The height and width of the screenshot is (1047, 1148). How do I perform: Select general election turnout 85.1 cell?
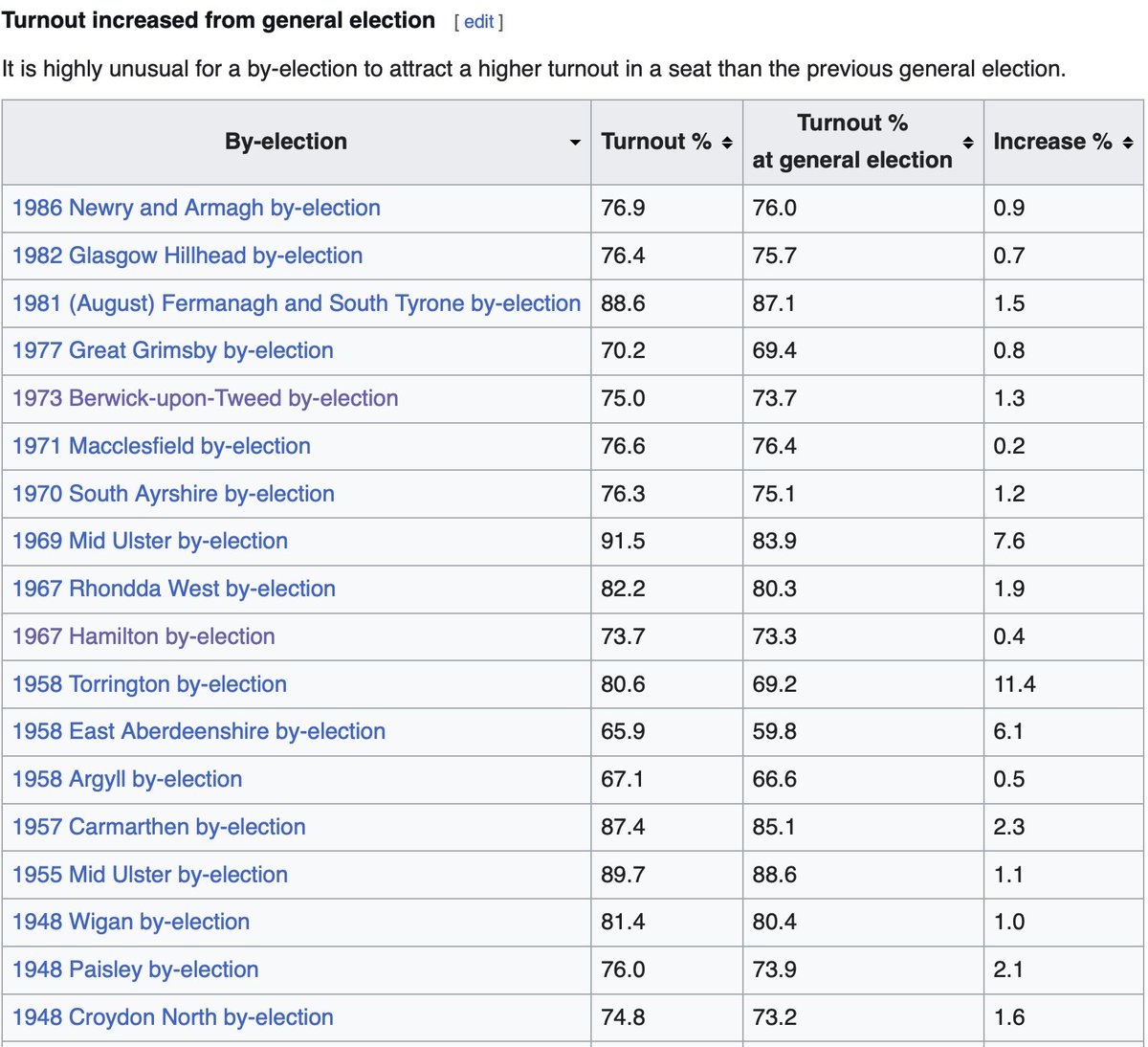coord(775,827)
